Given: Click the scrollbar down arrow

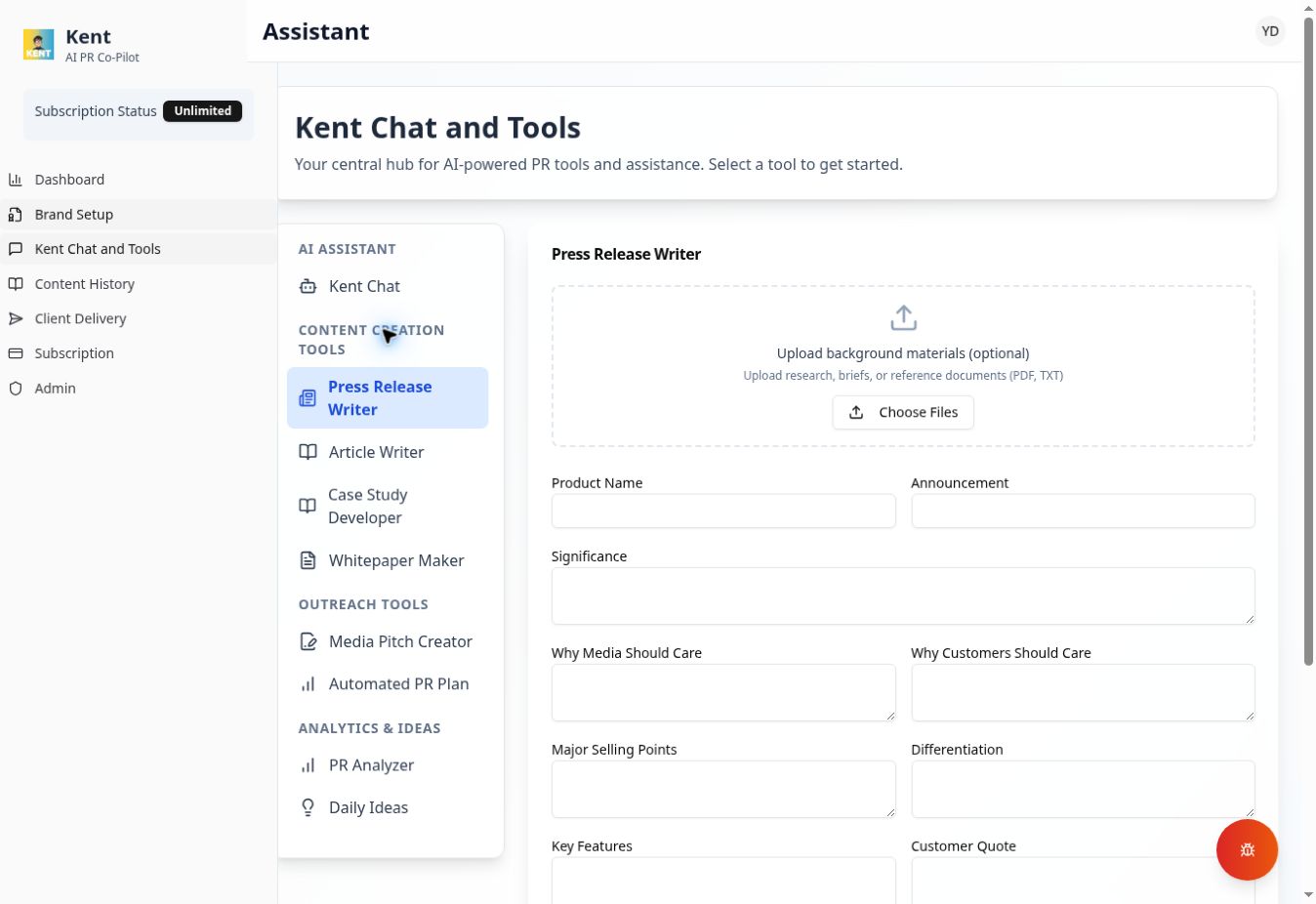Looking at the screenshot, I should pos(1308,895).
